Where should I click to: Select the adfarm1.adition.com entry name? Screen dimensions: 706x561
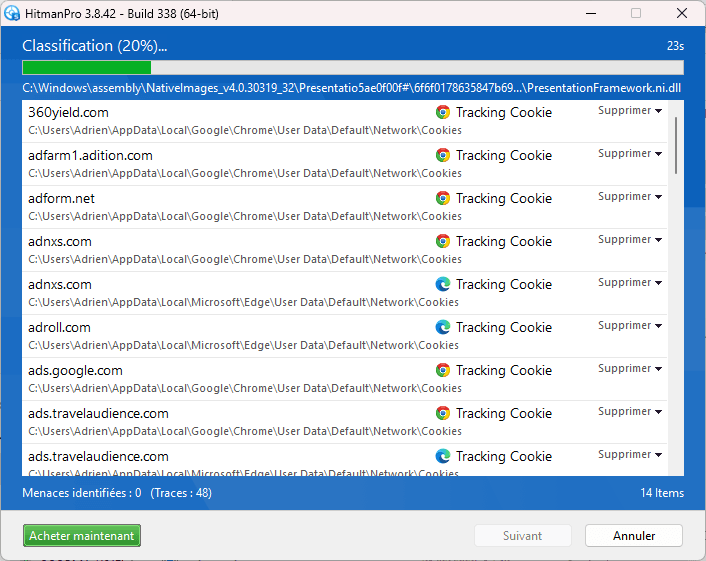tap(90, 155)
